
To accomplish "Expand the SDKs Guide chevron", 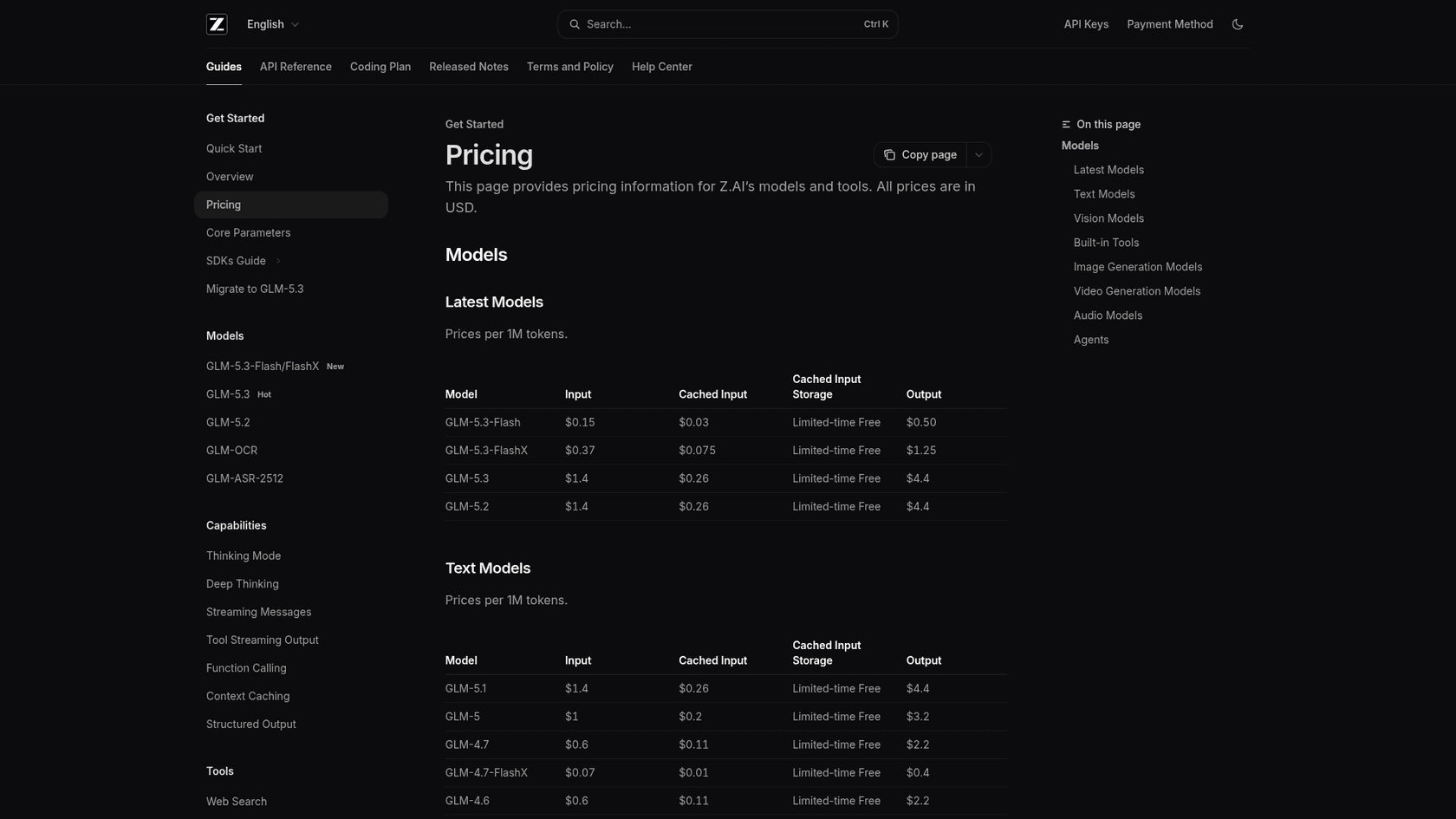I will click(x=278, y=261).
